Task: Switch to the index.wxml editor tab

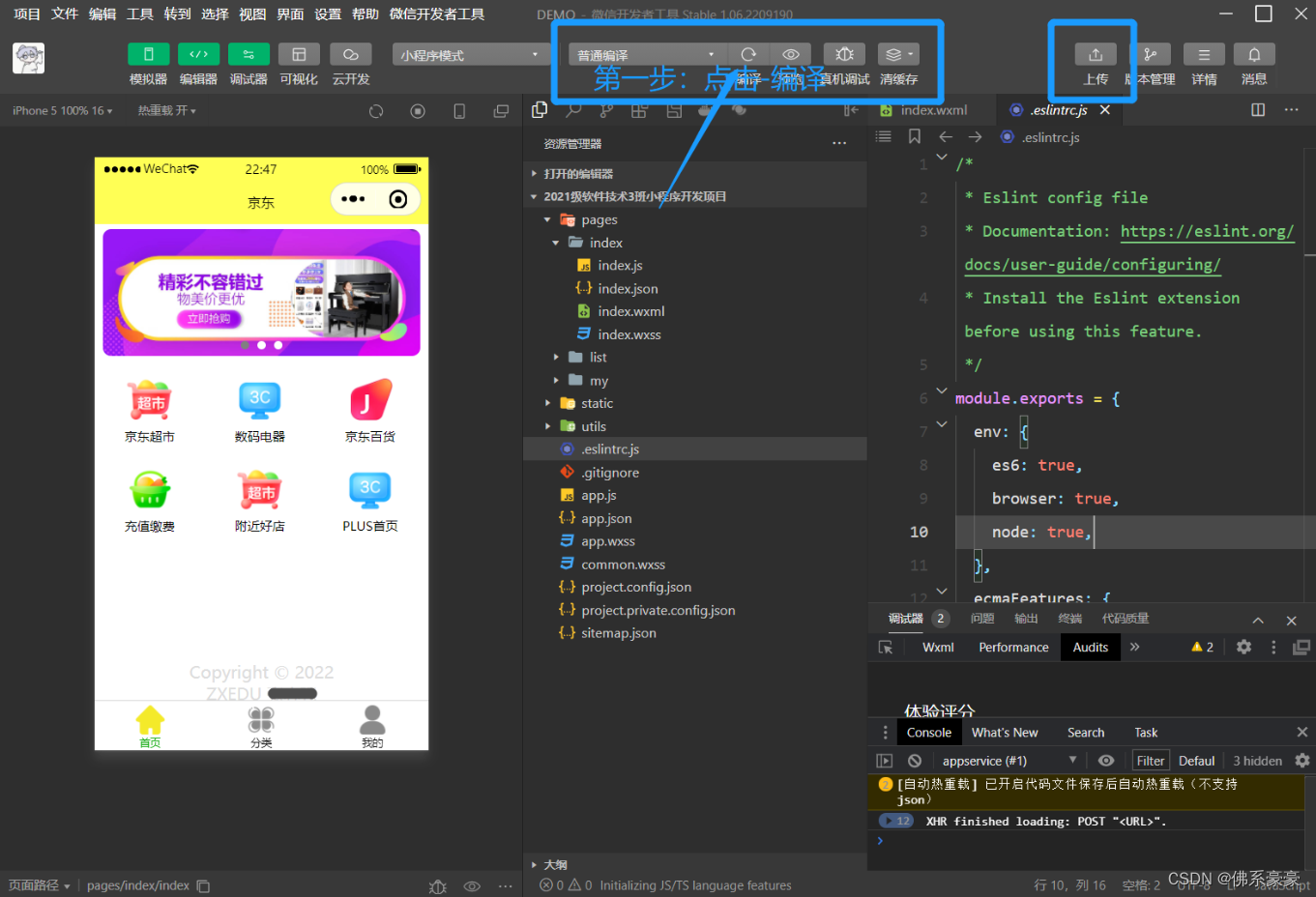Action: pyautogui.click(x=933, y=110)
